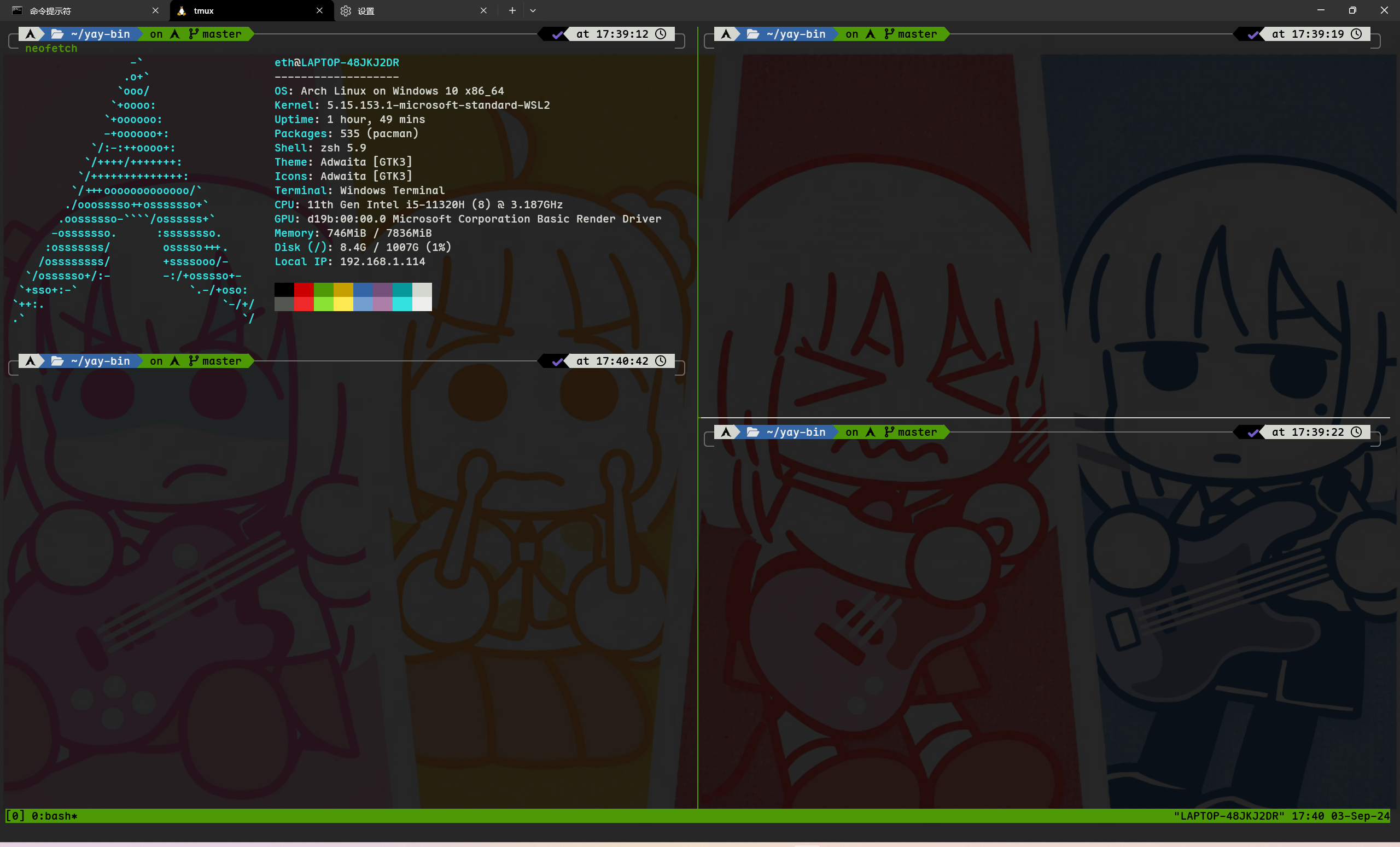Minimize the Windows Terminal window
This screenshot has height=847, width=1400.
[1321, 11]
